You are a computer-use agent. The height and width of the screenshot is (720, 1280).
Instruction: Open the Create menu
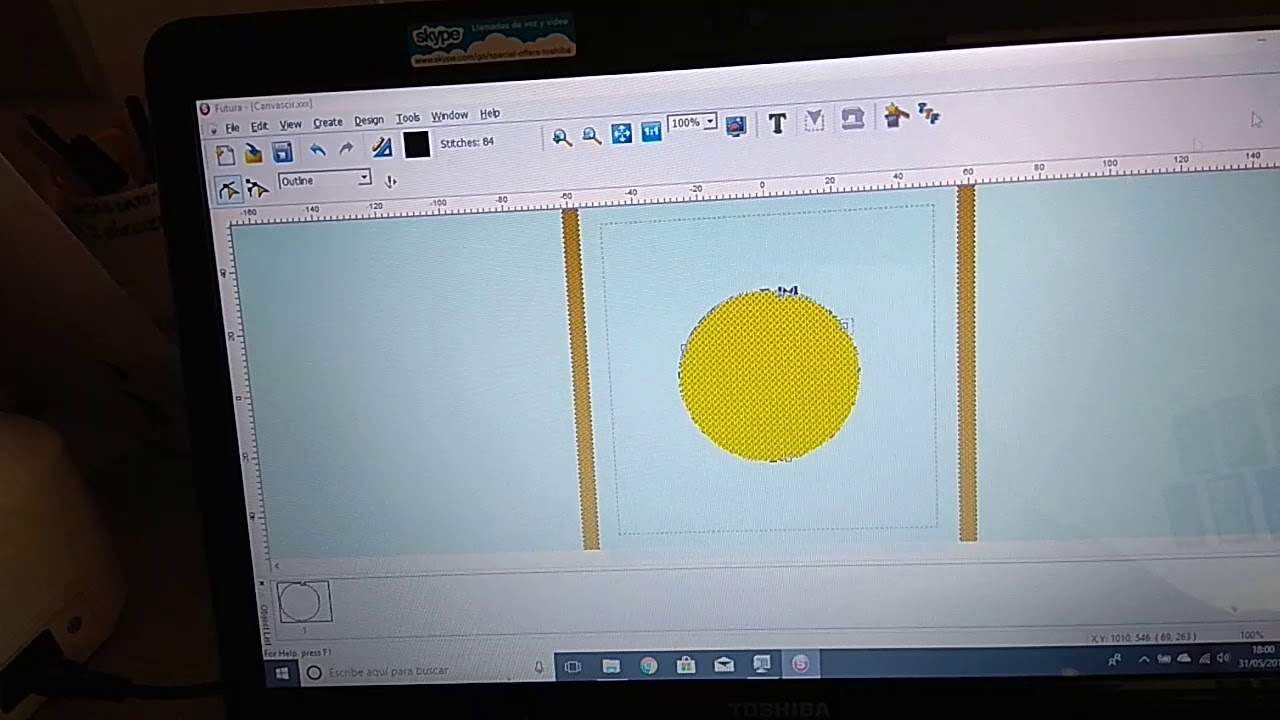[x=328, y=122]
